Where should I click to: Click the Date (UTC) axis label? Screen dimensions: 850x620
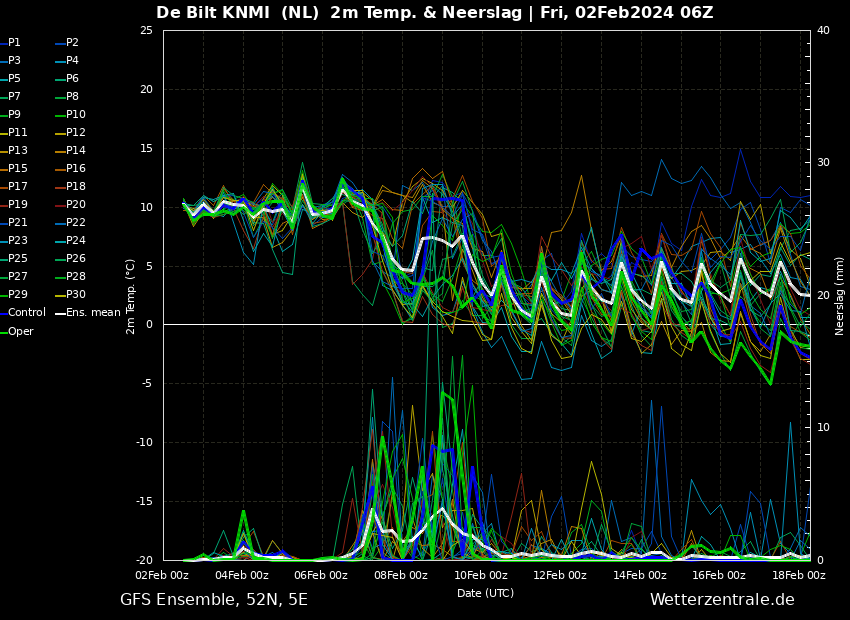coord(485,593)
